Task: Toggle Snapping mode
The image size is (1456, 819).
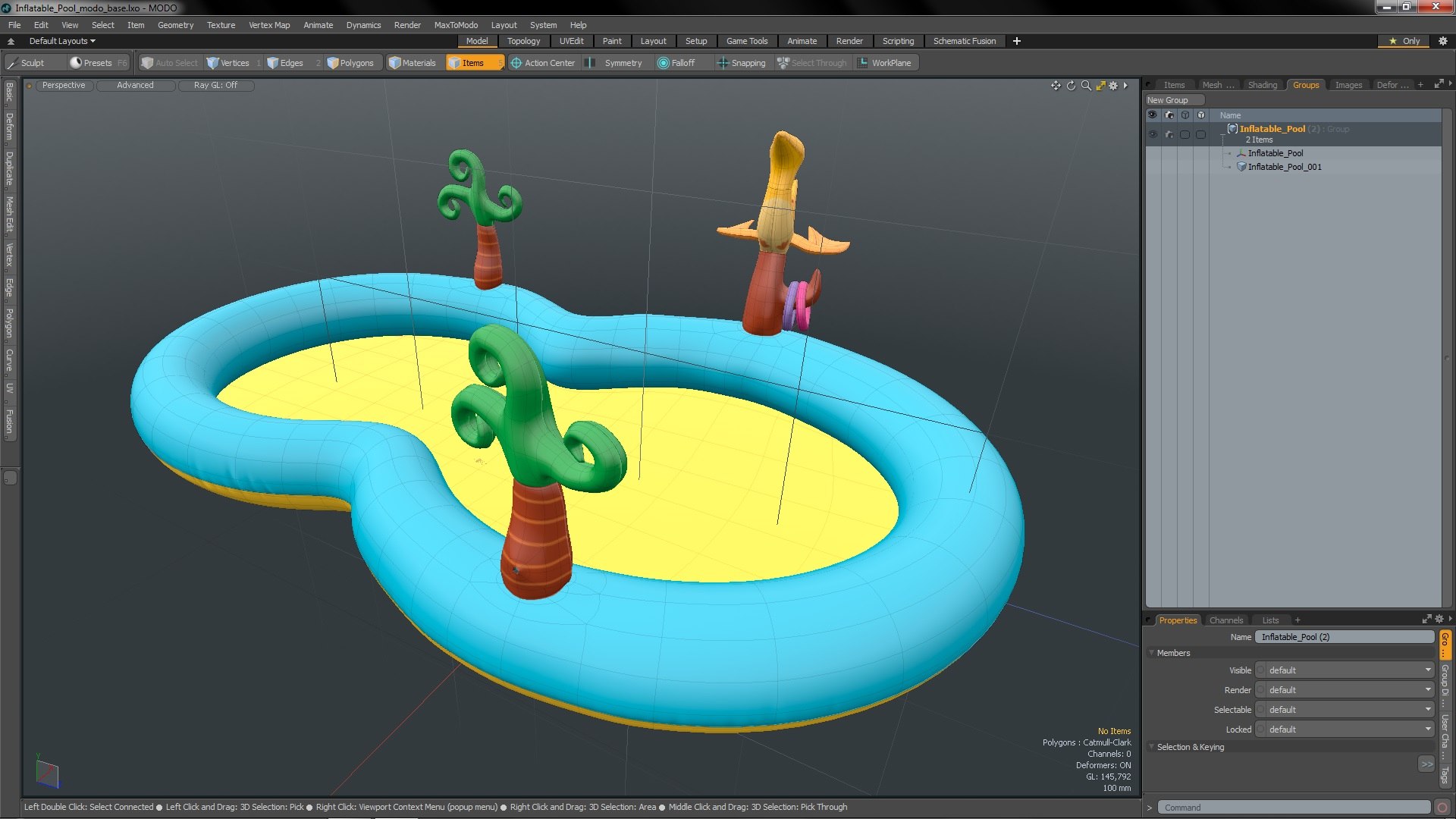Action: tap(742, 63)
